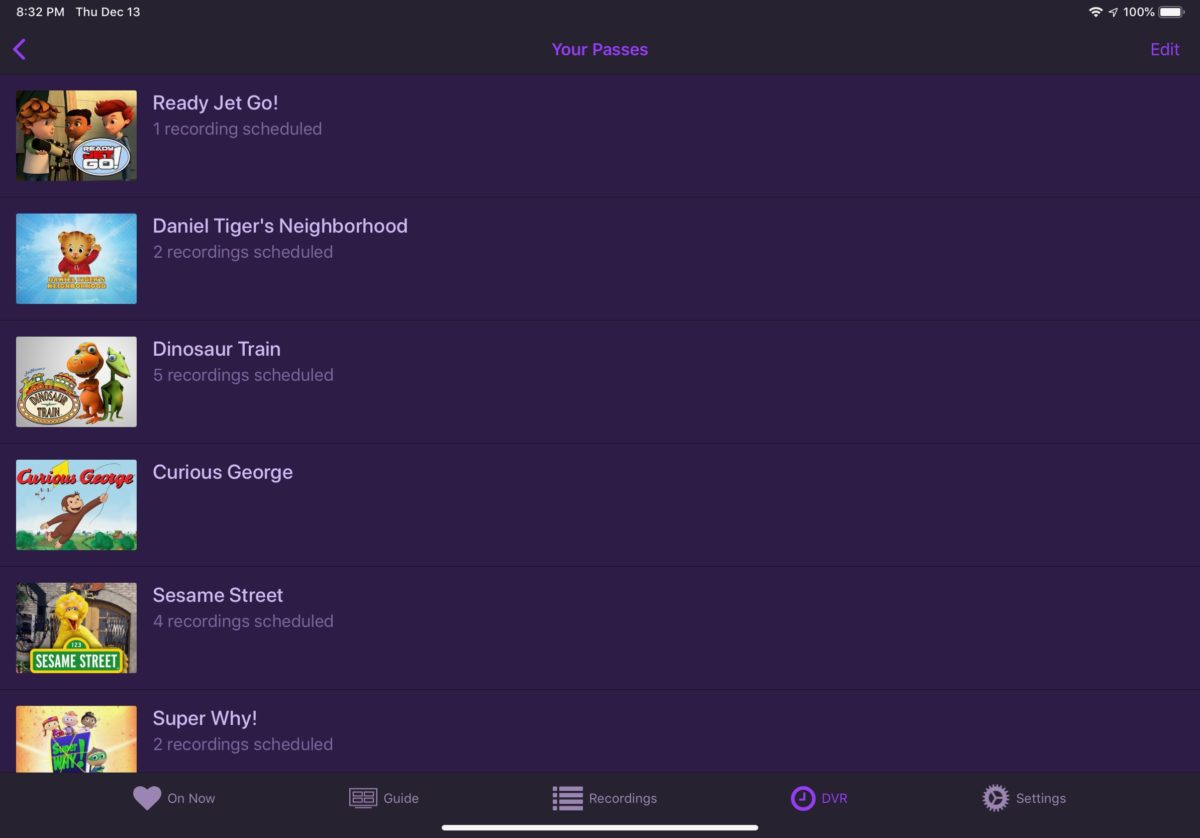1200x838 pixels.
Task: Click '1 recording scheduled' under Ready Jet Go!
Action: click(237, 129)
